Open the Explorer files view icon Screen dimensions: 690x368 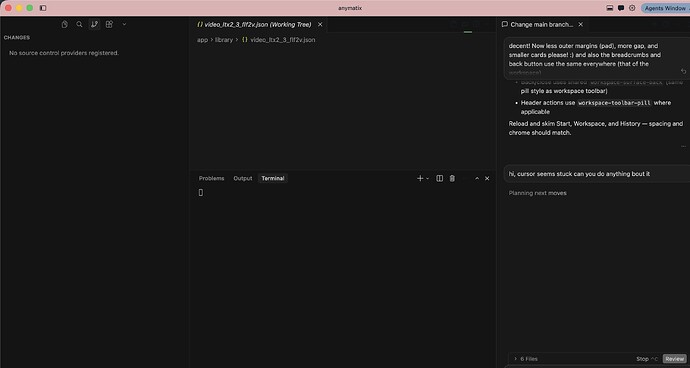[65, 25]
